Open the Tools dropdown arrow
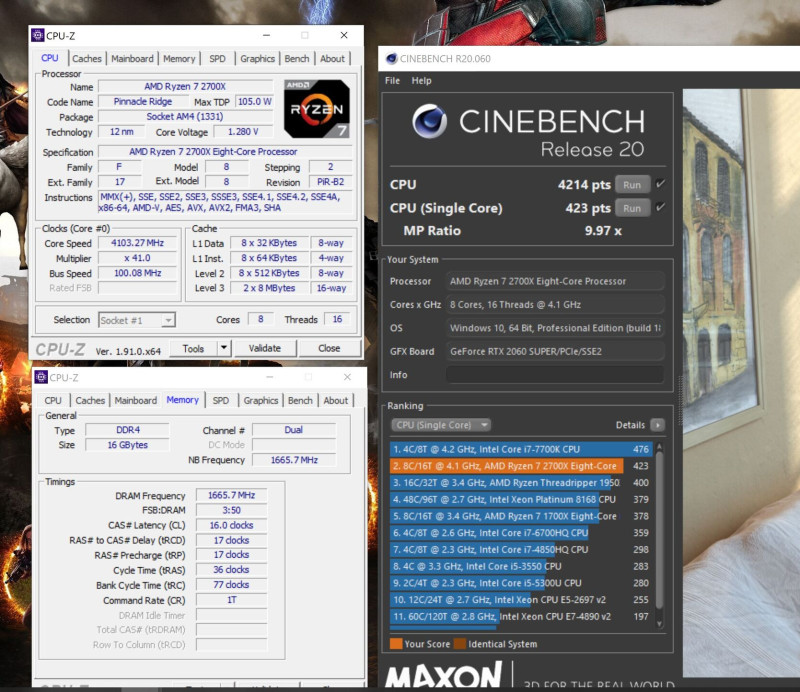Viewport: 800px width, 692px height. (x=223, y=348)
